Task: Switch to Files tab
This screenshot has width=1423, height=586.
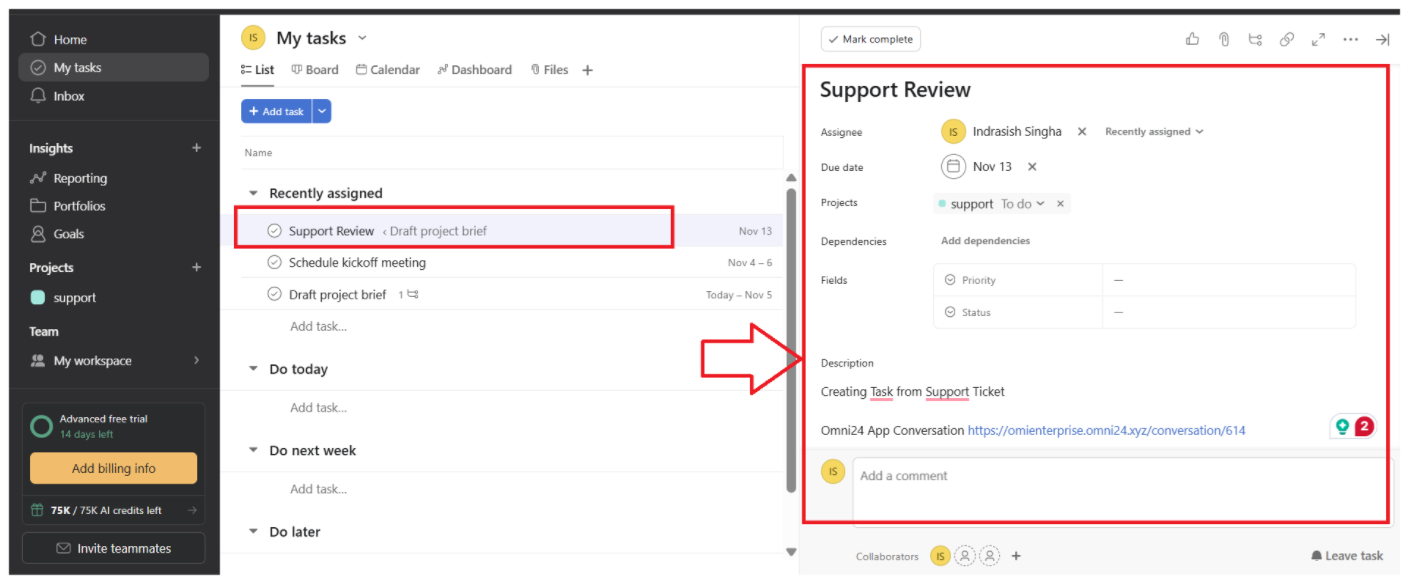Action: [x=549, y=70]
